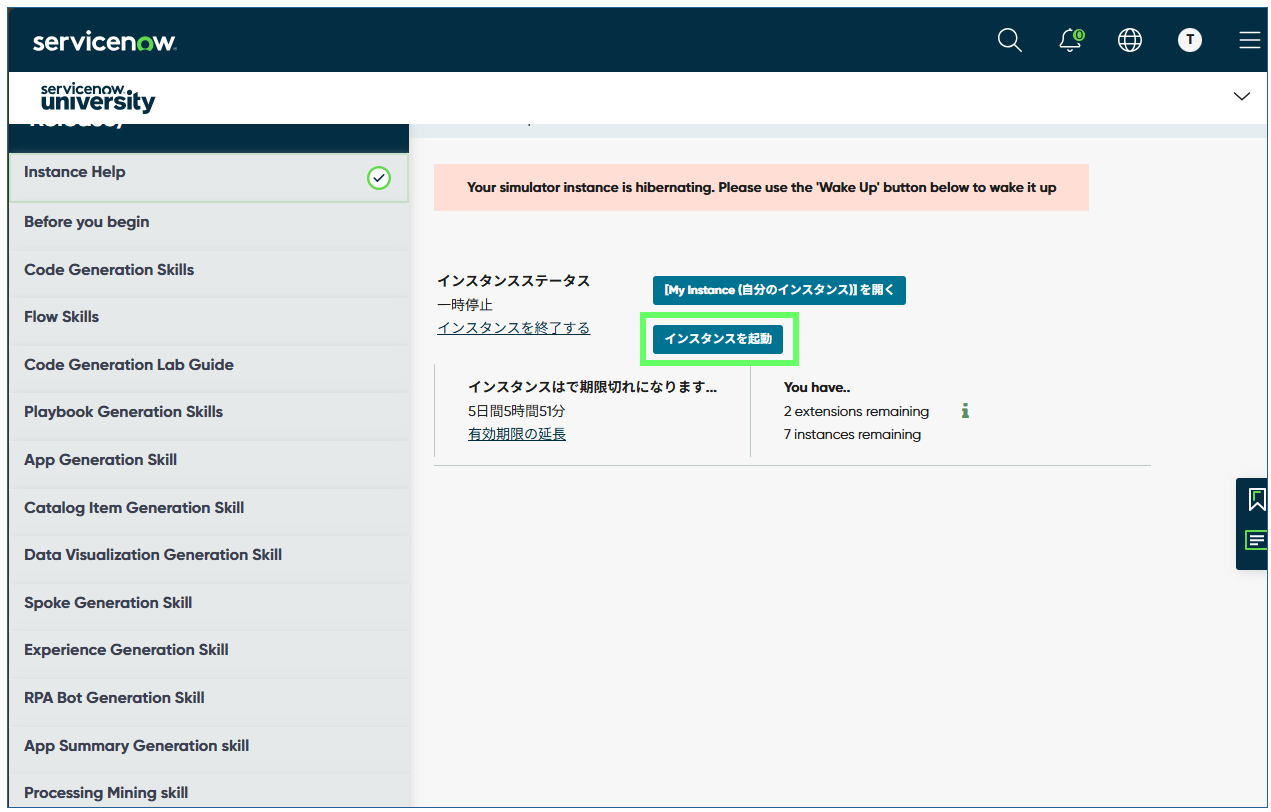Open the bookmark icon on side panel
Screen dimensions: 1271x812
tap(1256, 499)
